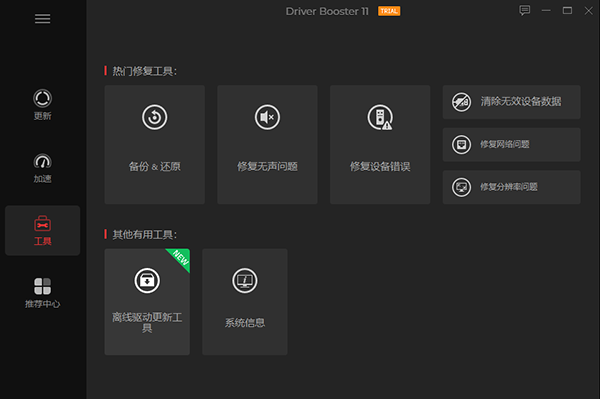Click the Driver Booster 11 title

pyautogui.click(x=327, y=11)
